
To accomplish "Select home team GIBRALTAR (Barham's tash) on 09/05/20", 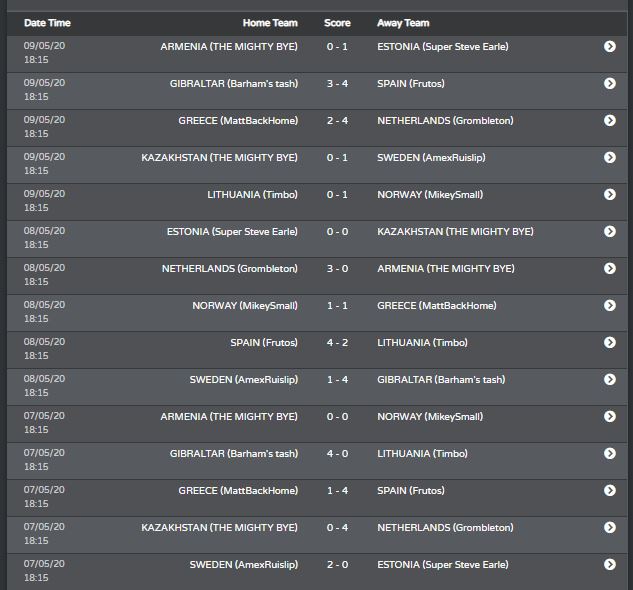I will point(234,84).
